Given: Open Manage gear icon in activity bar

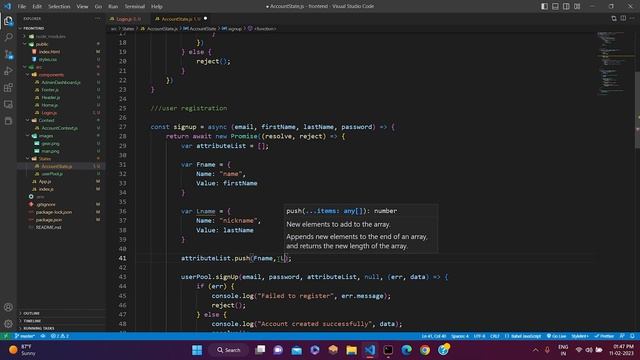Looking at the screenshot, I should click(8, 324).
